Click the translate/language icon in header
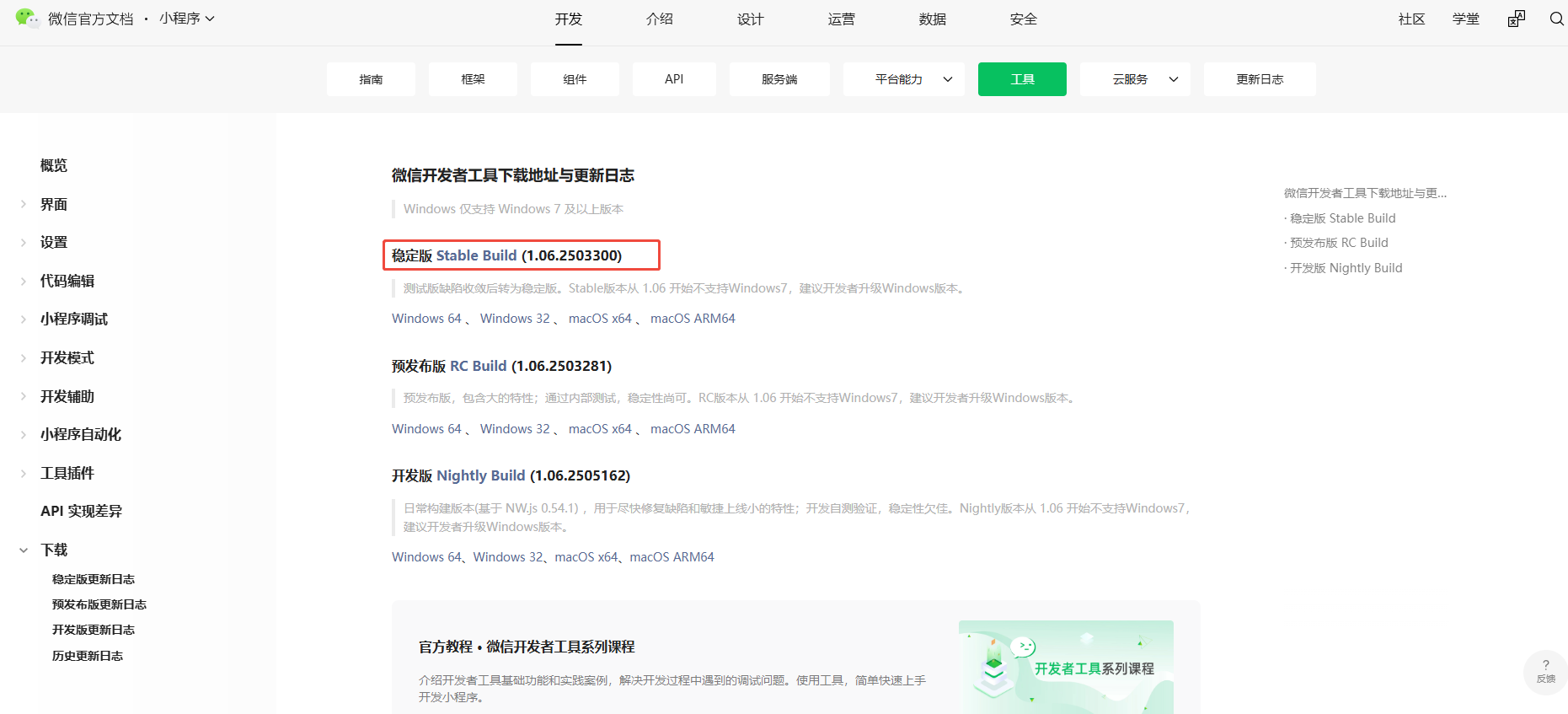Viewport: 1568px width, 714px height. click(1517, 19)
